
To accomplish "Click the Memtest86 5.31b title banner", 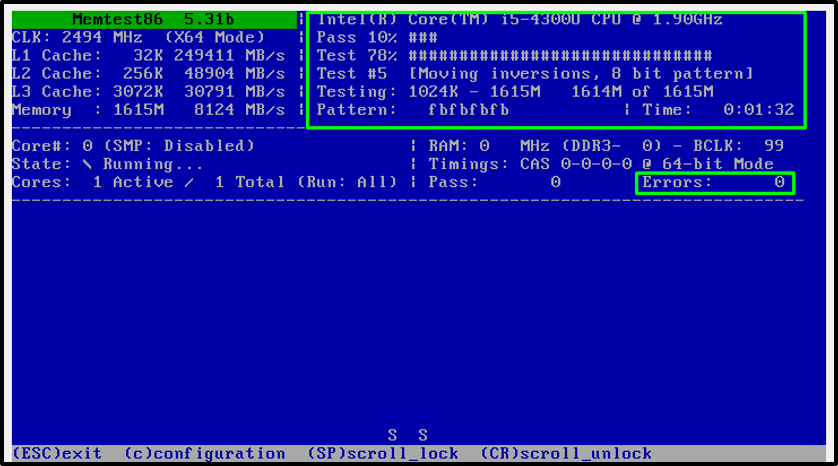I will (x=154, y=20).
